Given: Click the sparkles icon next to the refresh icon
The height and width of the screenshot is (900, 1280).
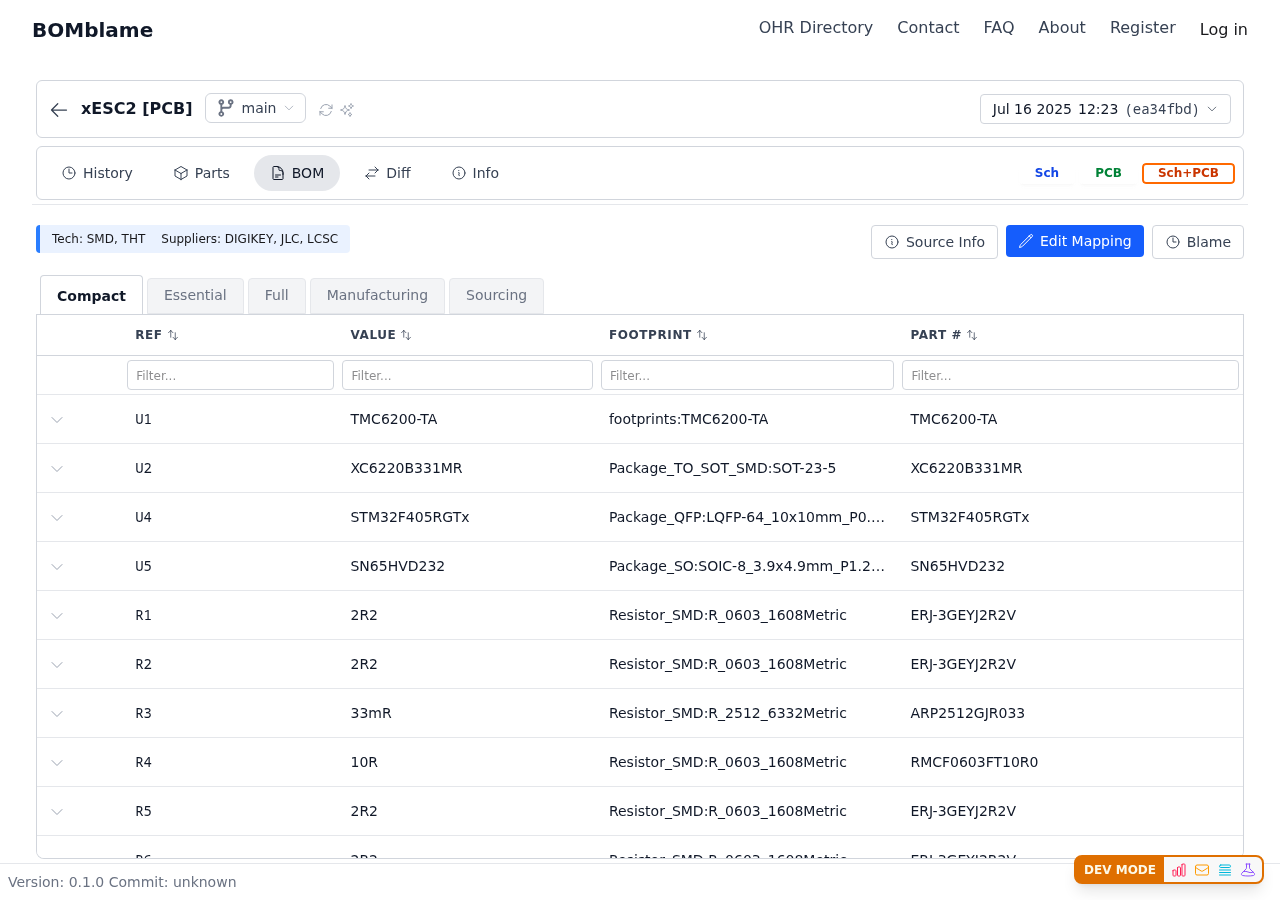Looking at the screenshot, I should point(347,110).
